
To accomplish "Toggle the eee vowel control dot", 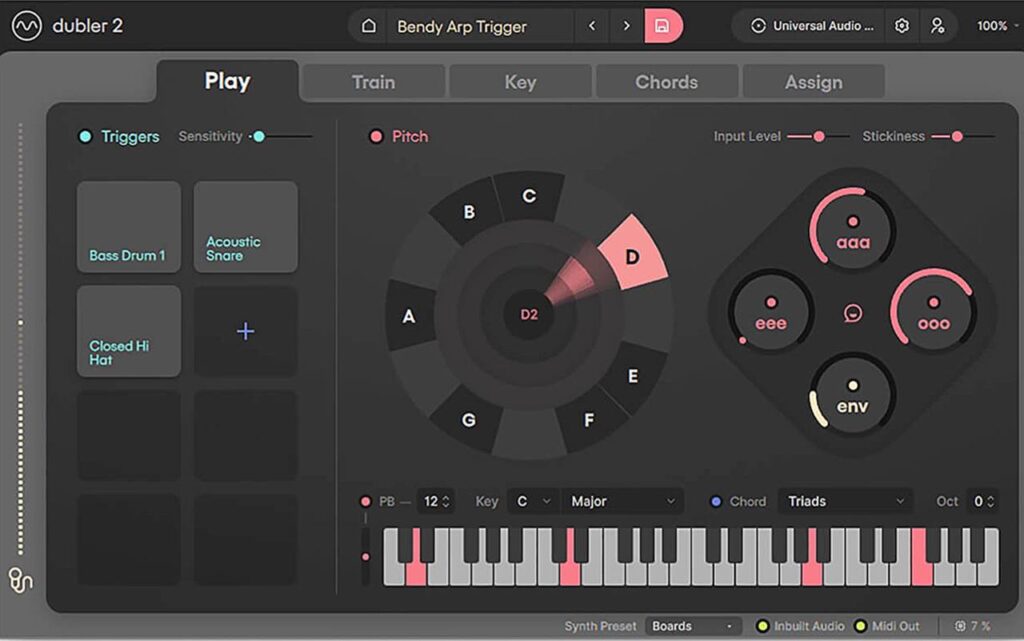I will pyautogui.click(x=771, y=302).
